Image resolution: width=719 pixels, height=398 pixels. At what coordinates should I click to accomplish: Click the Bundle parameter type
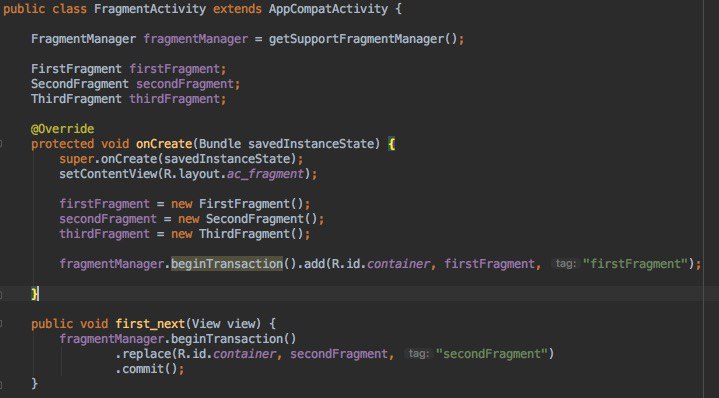pyautogui.click(x=220, y=144)
